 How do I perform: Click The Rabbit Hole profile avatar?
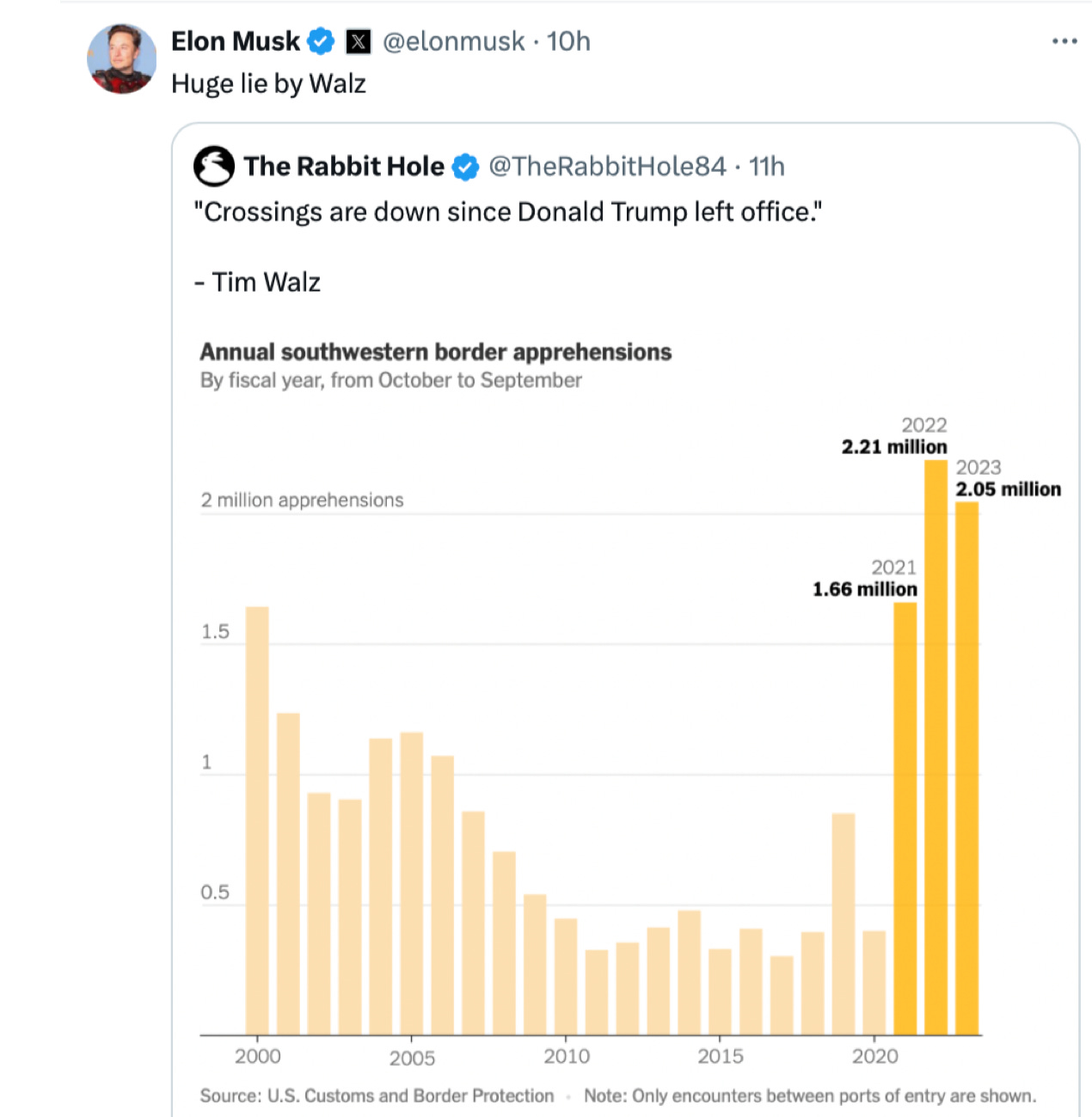(213, 166)
